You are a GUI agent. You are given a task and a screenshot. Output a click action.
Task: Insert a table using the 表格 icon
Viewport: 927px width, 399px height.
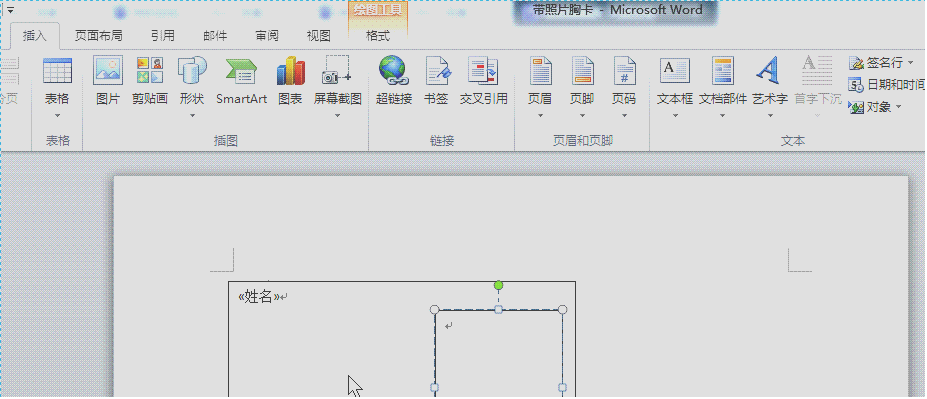tap(57, 71)
